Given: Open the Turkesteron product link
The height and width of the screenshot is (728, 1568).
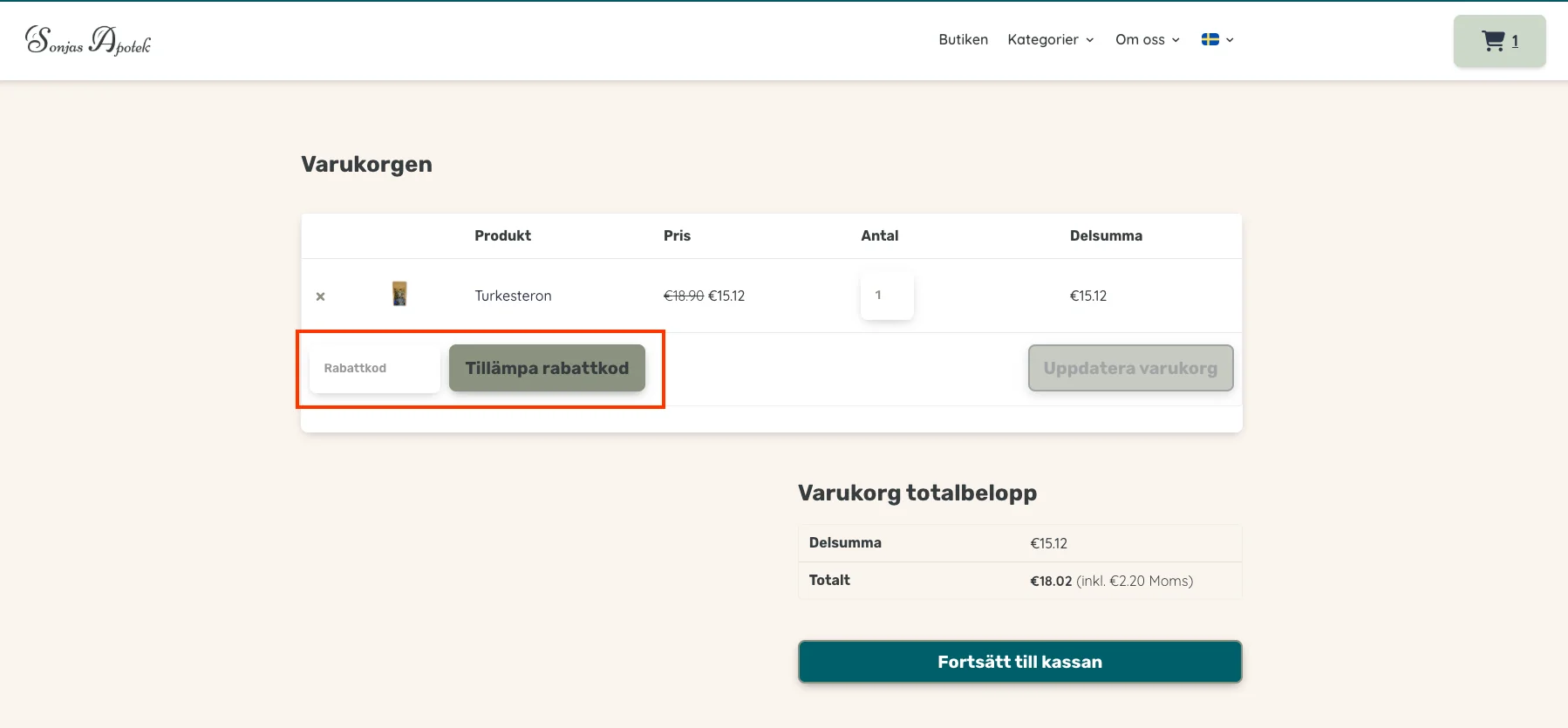Looking at the screenshot, I should click(513, 296).
